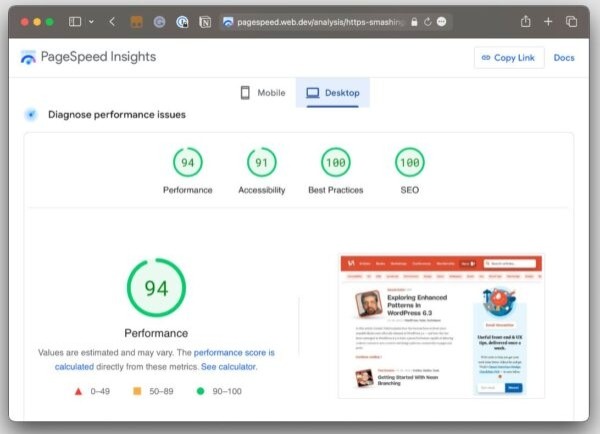Click the Best Practices label

pyautogui.click(x=336, y=190)
